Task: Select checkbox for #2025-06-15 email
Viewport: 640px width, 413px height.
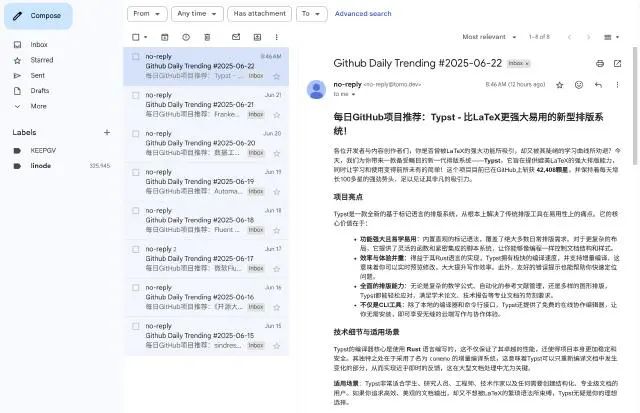Action: coord(136,326)
